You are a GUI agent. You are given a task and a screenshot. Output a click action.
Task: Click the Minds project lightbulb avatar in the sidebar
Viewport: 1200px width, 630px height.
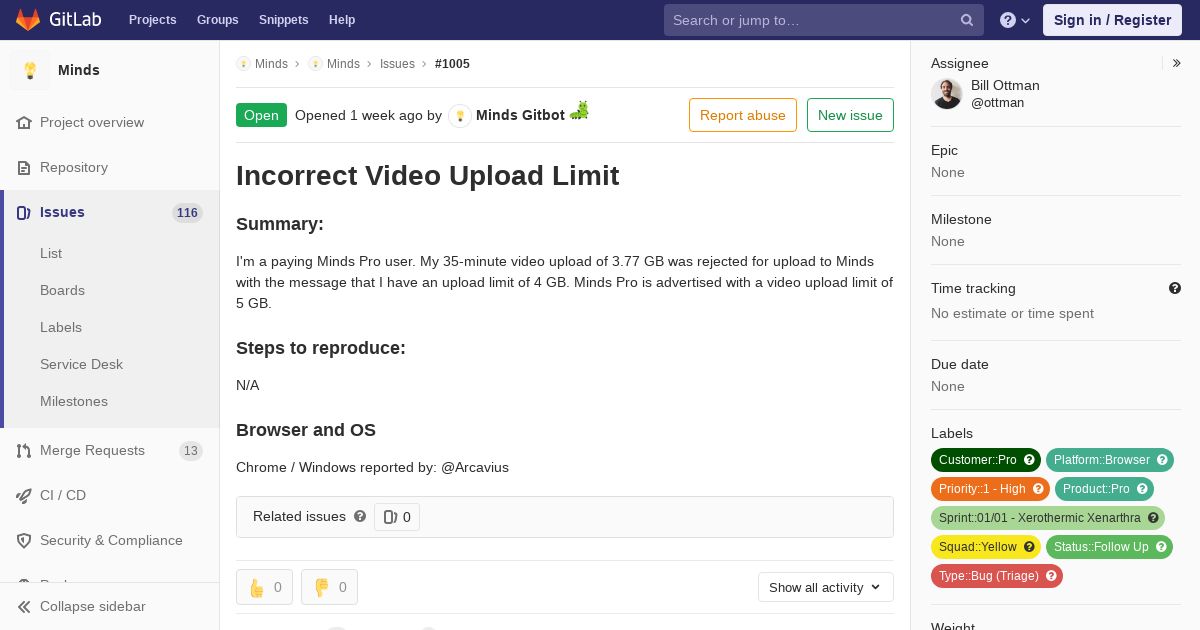click(x=30, y=70)
